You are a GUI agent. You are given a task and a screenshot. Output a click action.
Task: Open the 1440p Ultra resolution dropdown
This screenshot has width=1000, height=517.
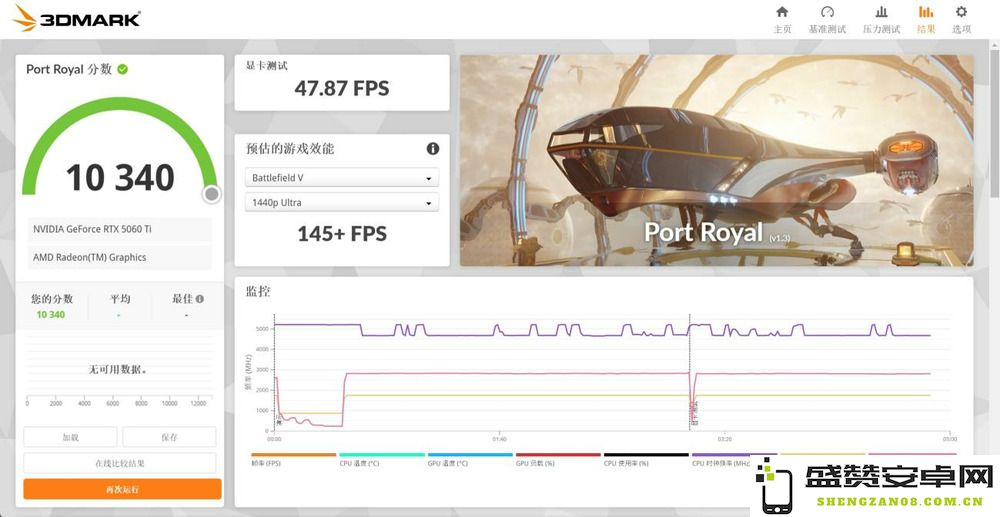click(x=342, y=203)
